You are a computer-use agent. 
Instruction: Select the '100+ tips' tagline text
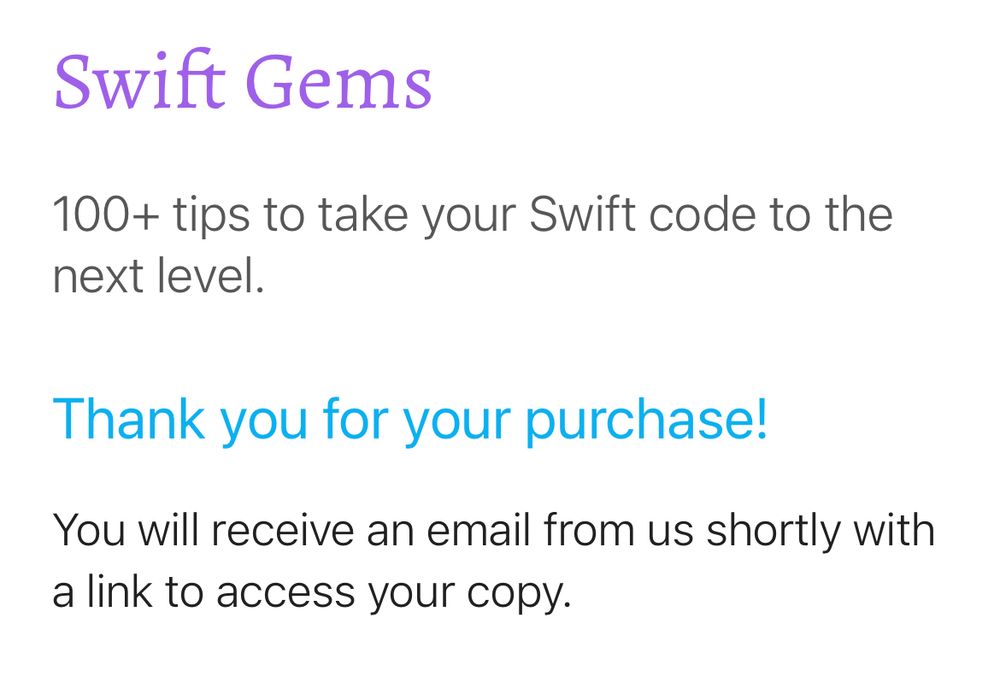tap(473, 245)
